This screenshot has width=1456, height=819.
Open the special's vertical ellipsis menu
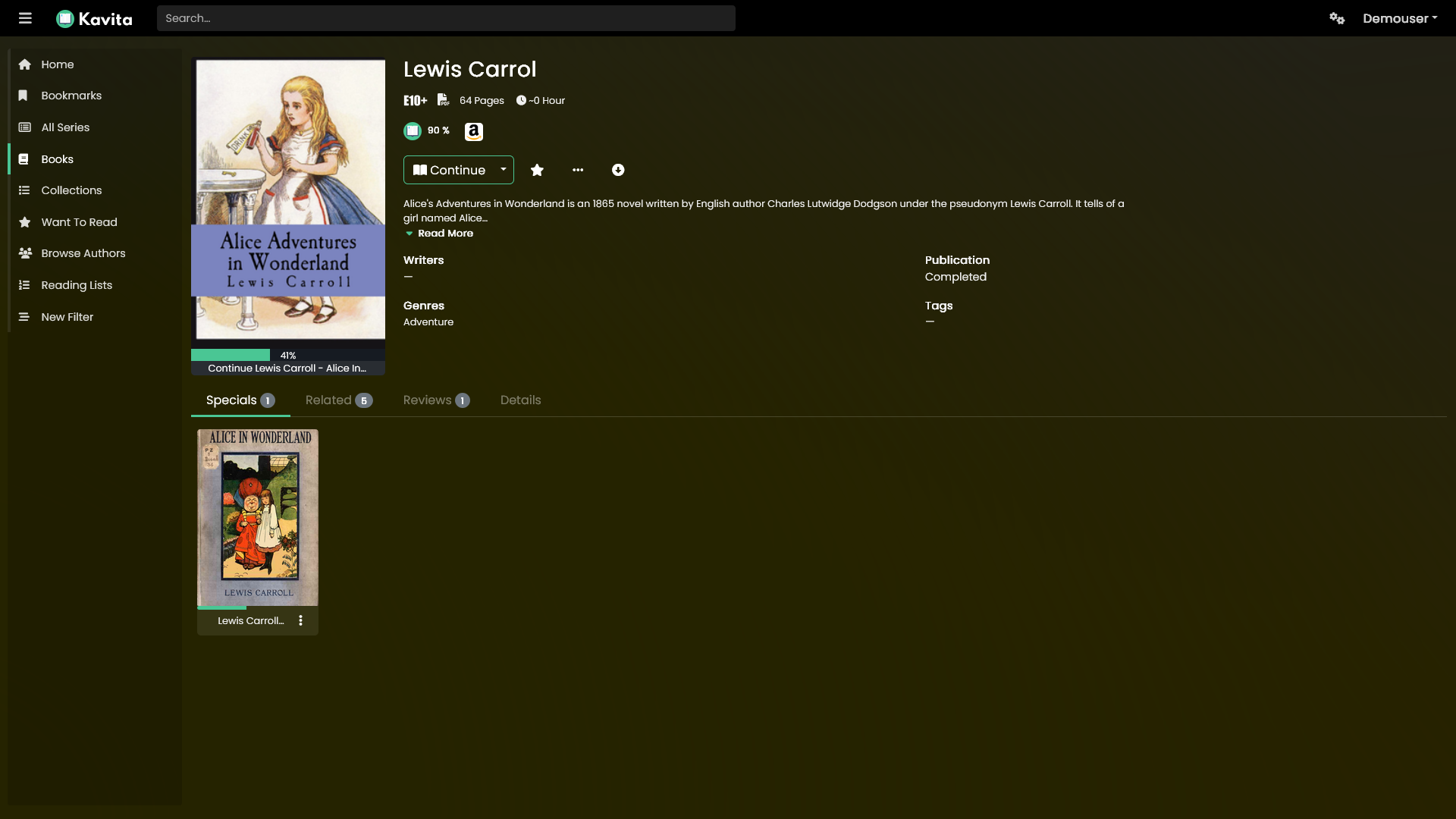coord(301,620)
